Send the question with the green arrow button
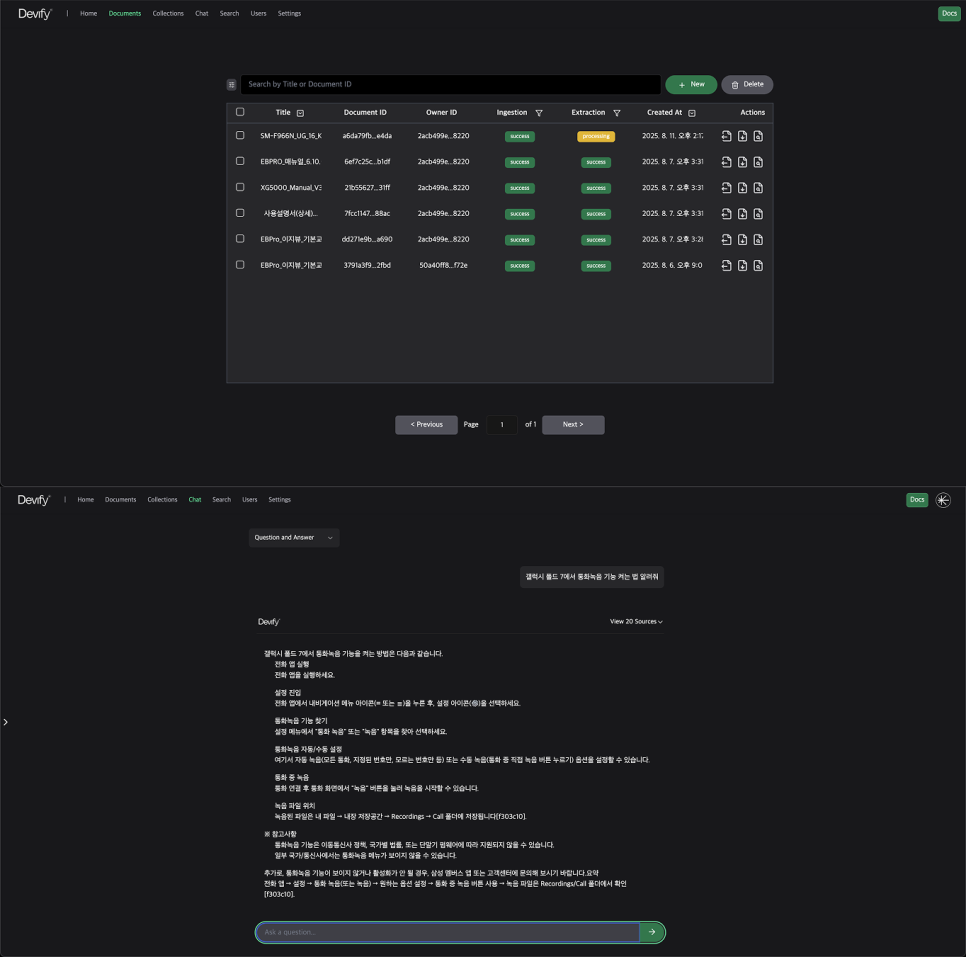Image resolution: width=966 pixels, height=957 pixels. [652, 932]
